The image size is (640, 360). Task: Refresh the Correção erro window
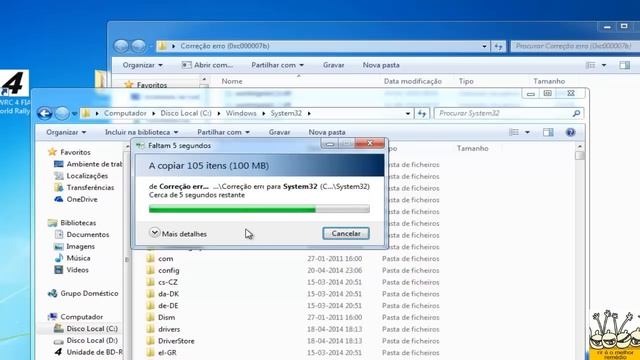coord(498,47)
